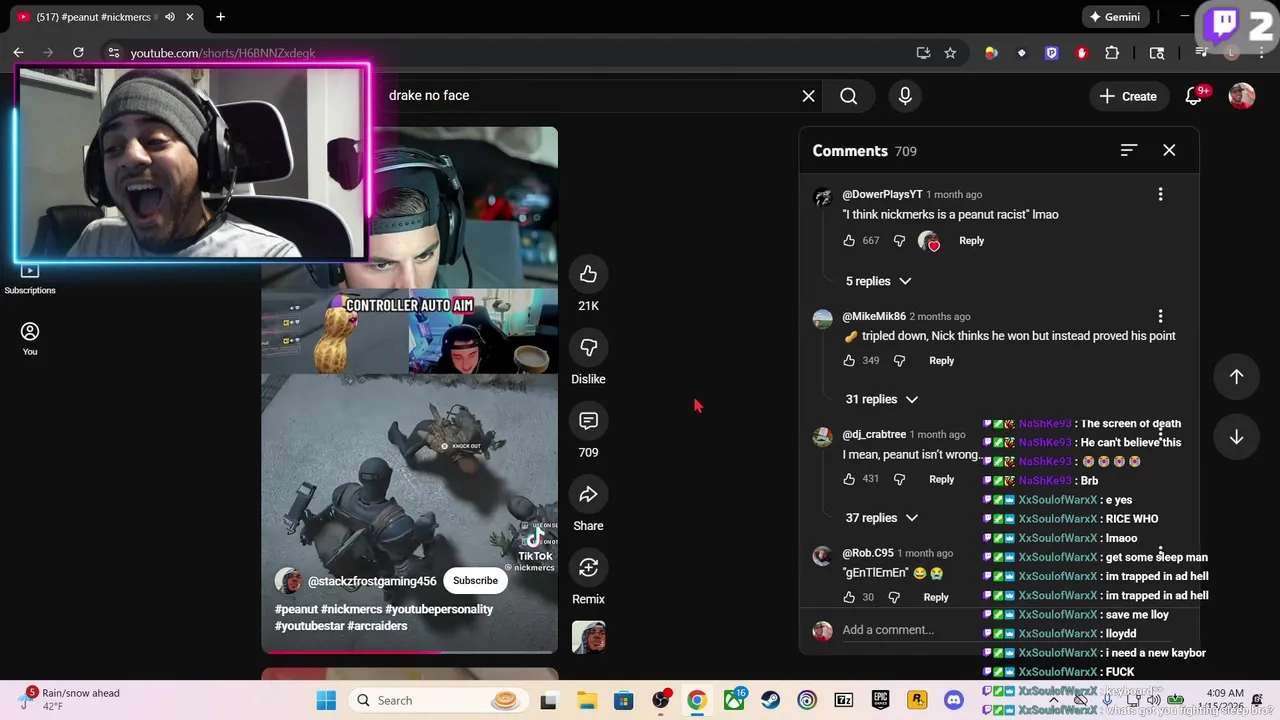The image size is (1280, 720).
Task: Open options menu for DowerPlaysYT comment
Action: click(1160, 194)
